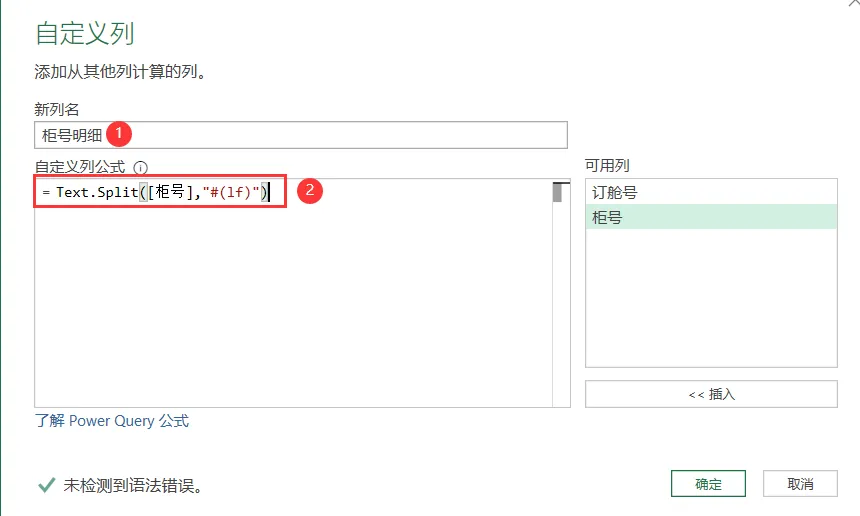
Task: Click the formula editor scrollbar thumb
Action: (557, 192)
